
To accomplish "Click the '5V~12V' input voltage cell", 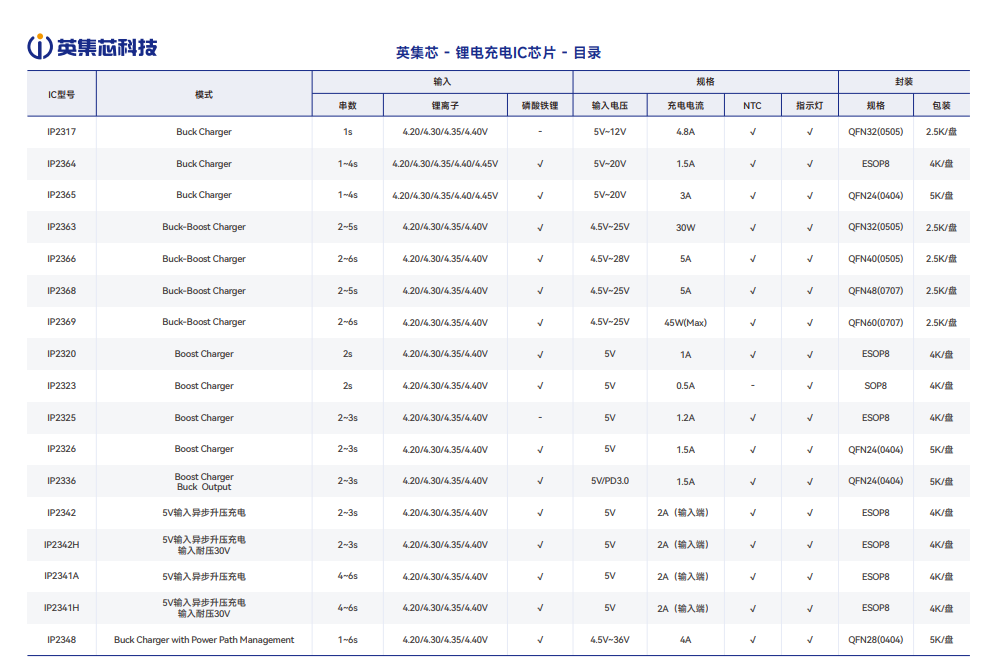I will pyautogui.click(x=610, y=132).
